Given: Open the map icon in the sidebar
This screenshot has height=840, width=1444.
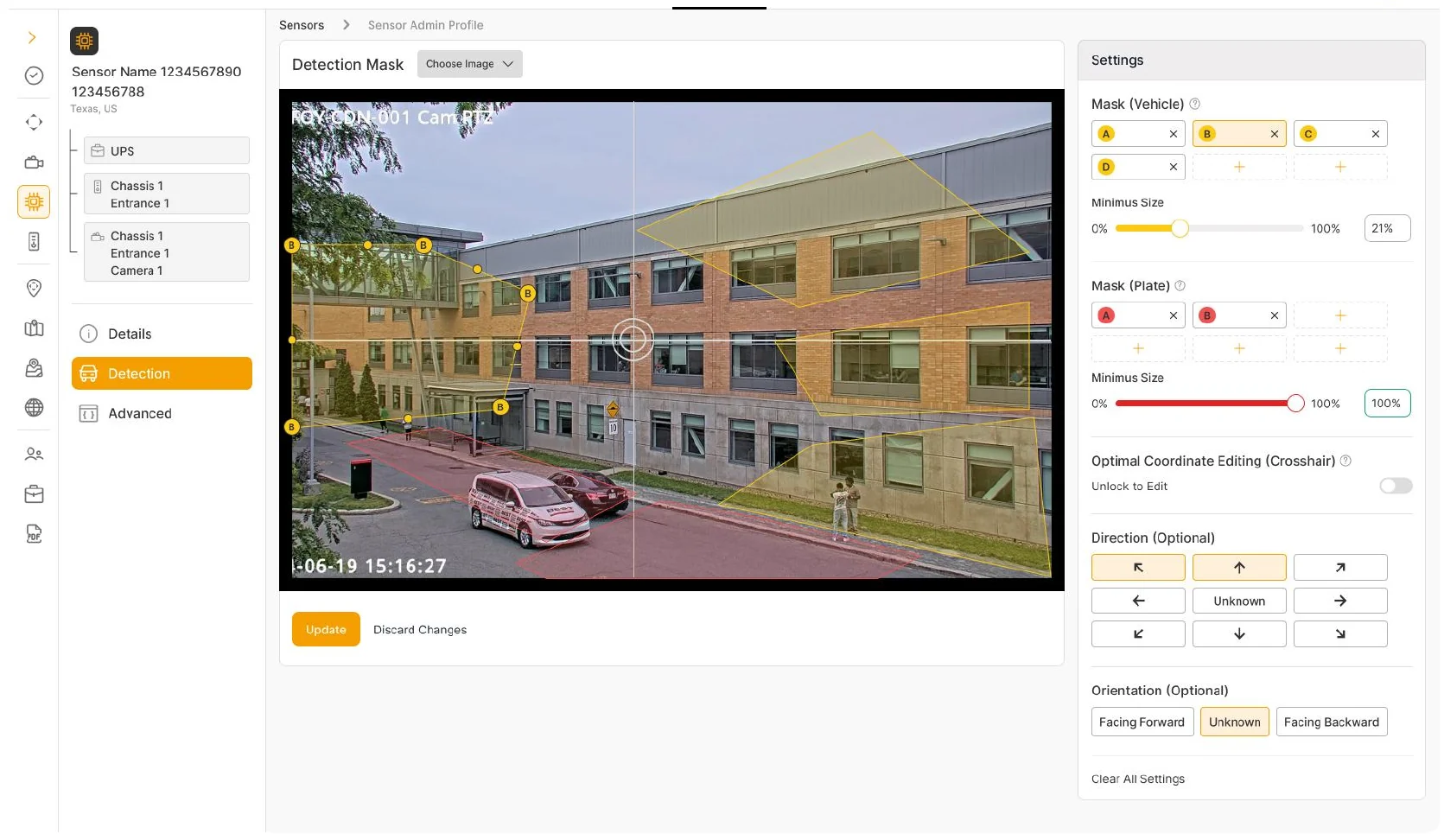Looking at the screenshot, I should click(34, 328).
